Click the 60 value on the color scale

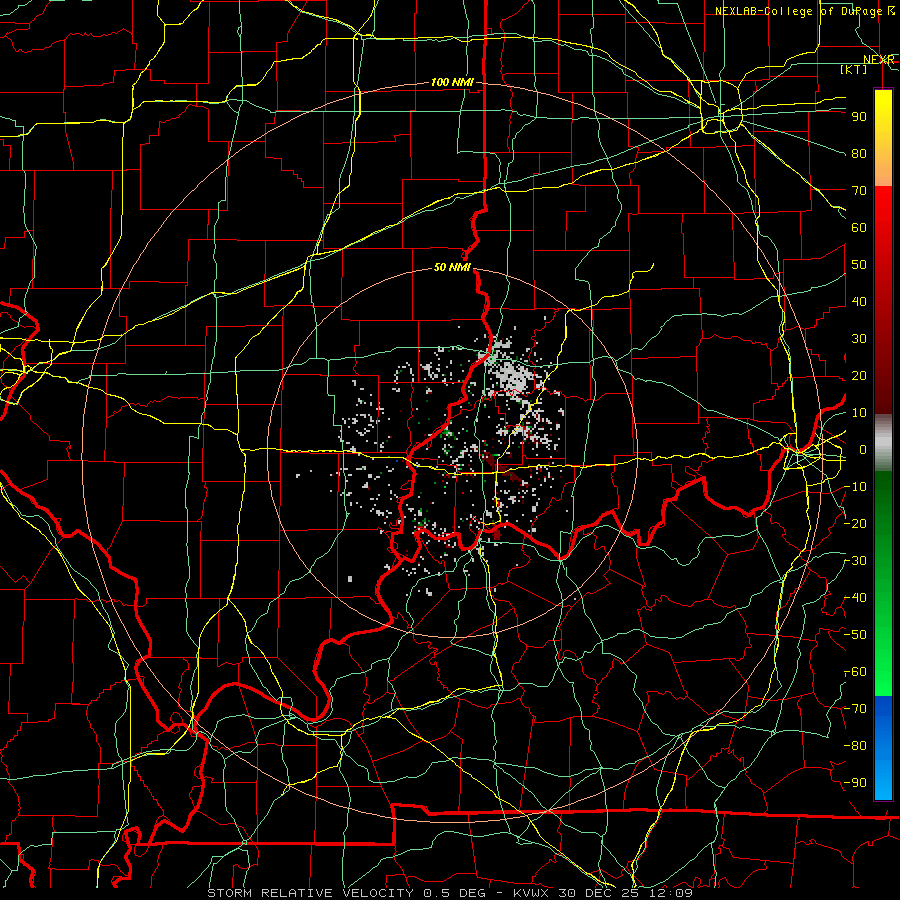859,227
